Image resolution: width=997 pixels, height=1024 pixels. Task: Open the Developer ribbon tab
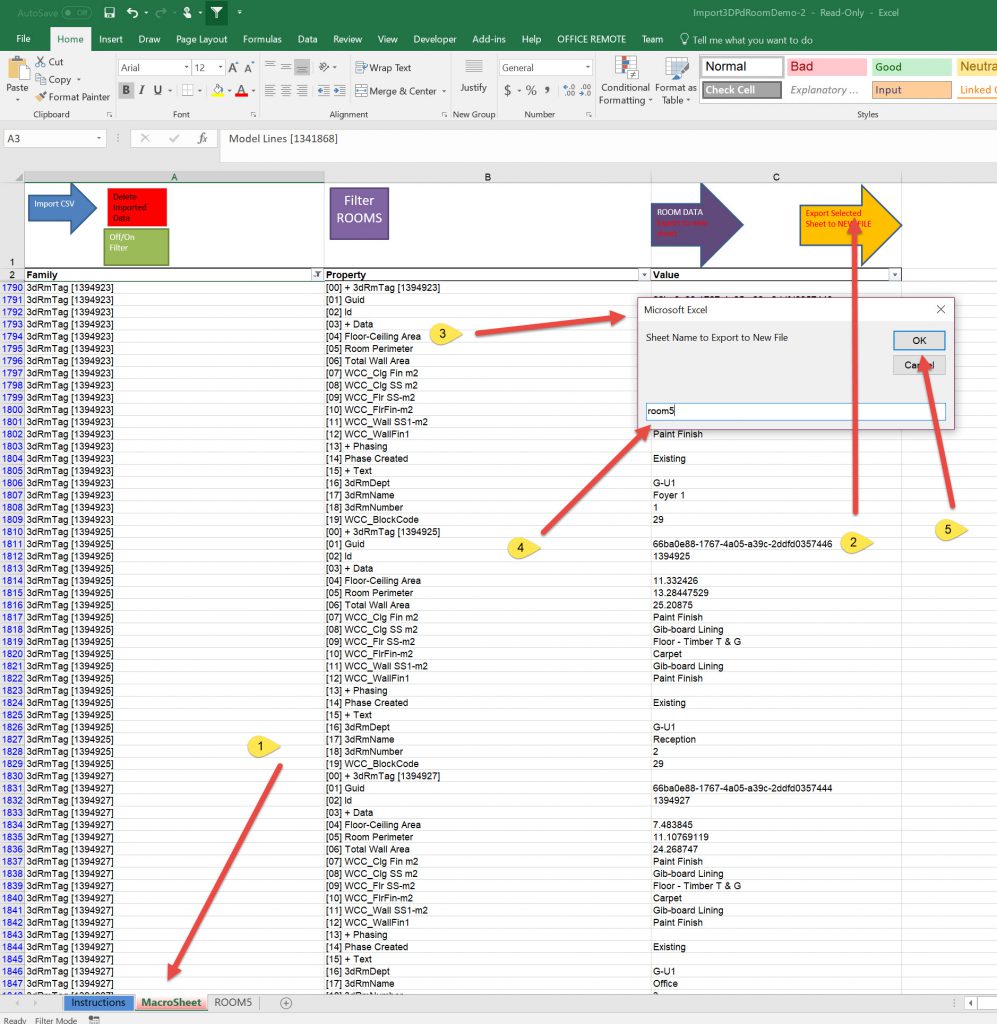tap(434, 40)
